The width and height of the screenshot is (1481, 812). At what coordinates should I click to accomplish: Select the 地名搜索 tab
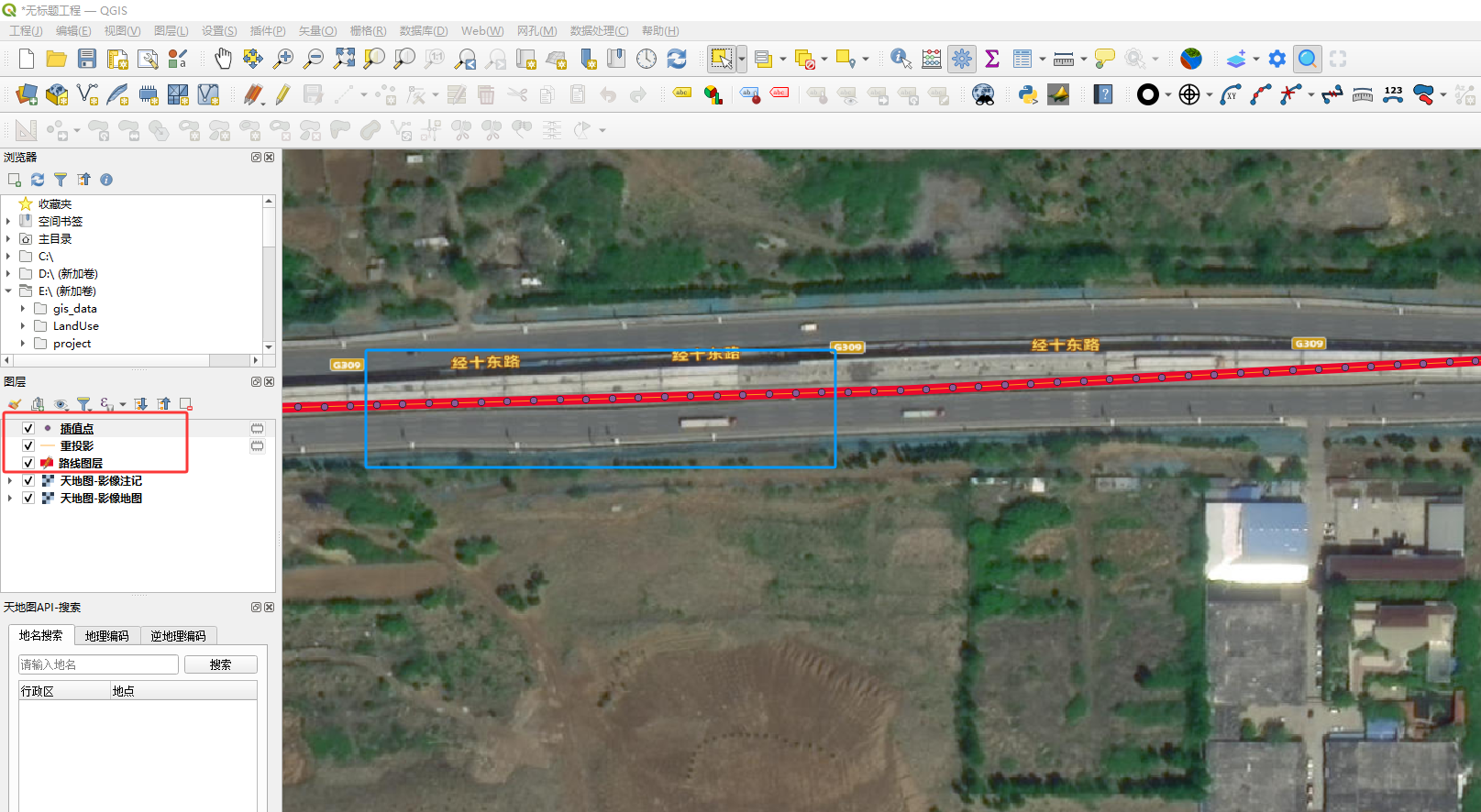[x=41, y=635]
